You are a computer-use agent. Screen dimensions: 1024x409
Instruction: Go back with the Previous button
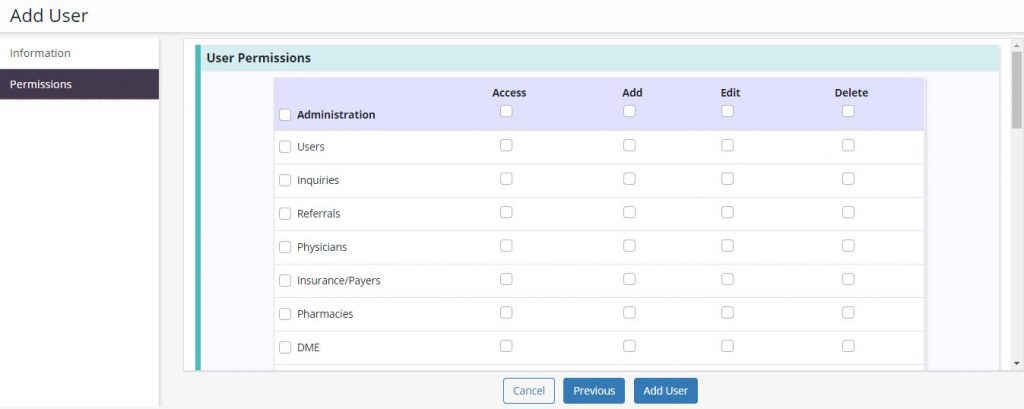coord(594,391)
